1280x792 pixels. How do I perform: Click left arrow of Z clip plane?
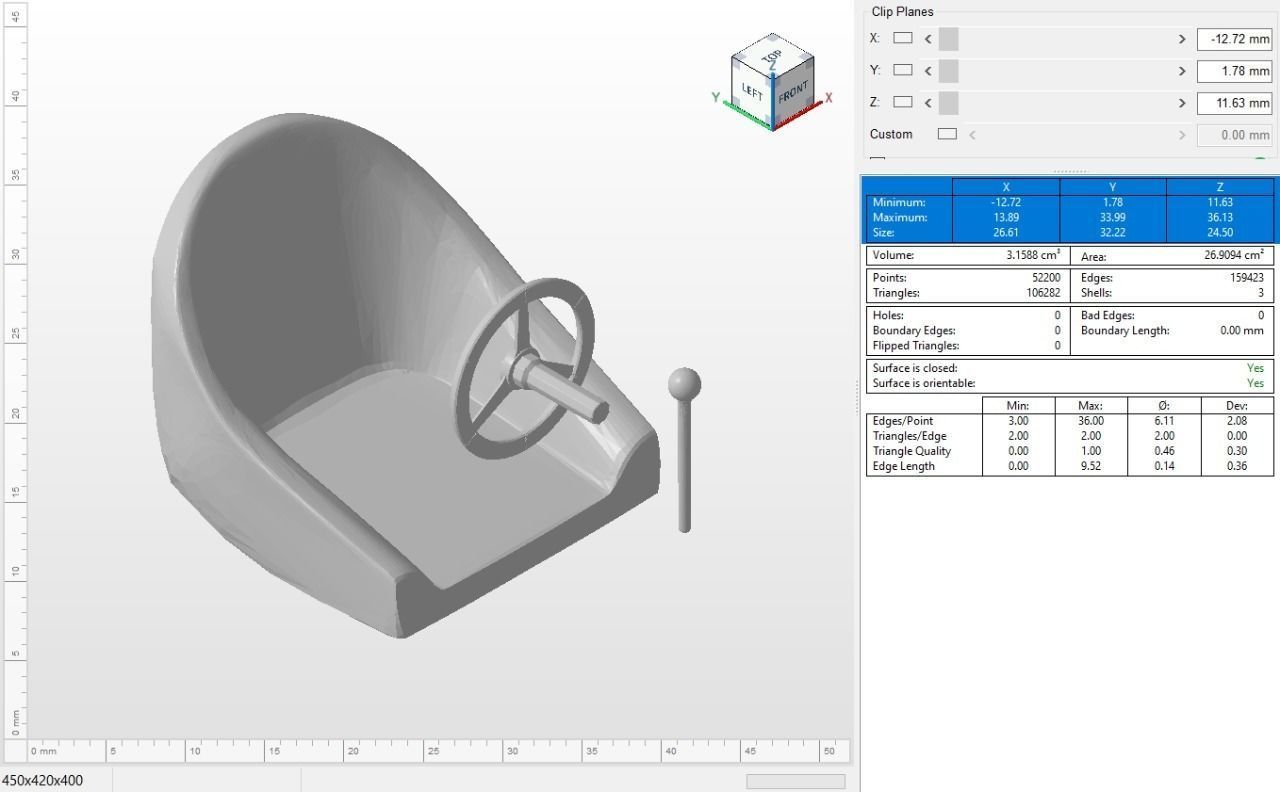pos(928,103)
